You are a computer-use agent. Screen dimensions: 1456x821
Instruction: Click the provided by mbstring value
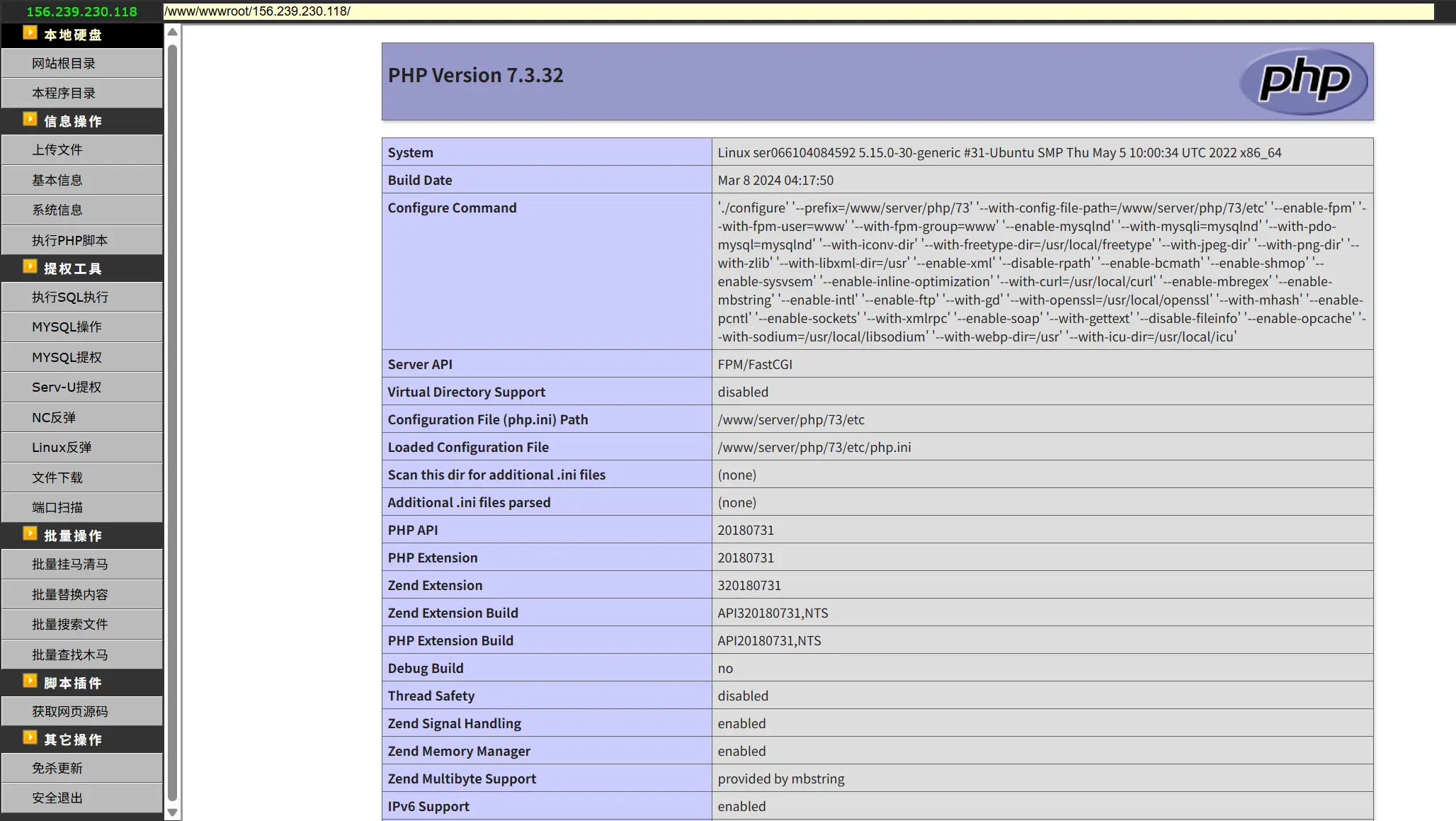[x=781, y=778]
